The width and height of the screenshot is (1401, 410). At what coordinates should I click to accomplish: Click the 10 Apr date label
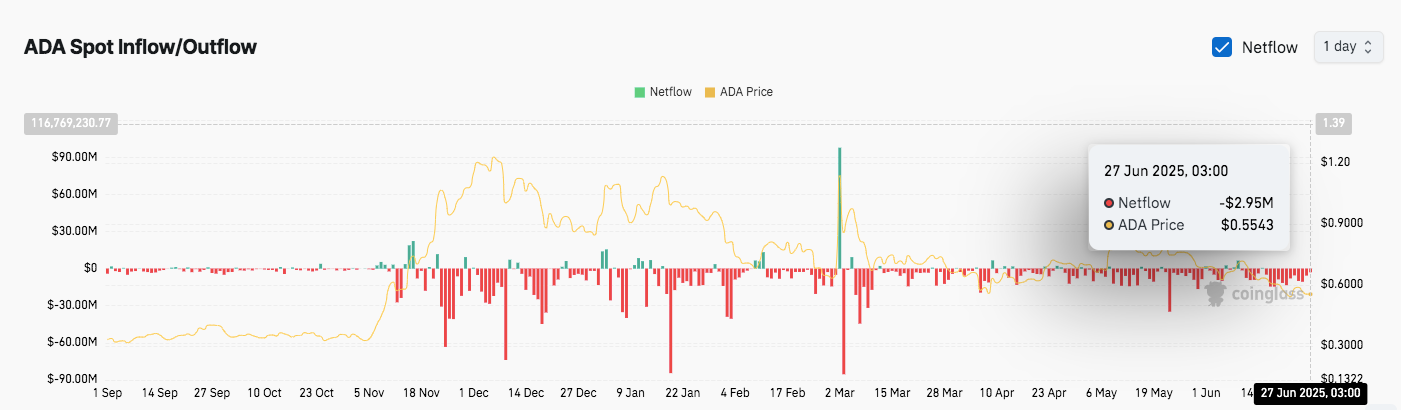pyautogui.click(x=998, y=393)
